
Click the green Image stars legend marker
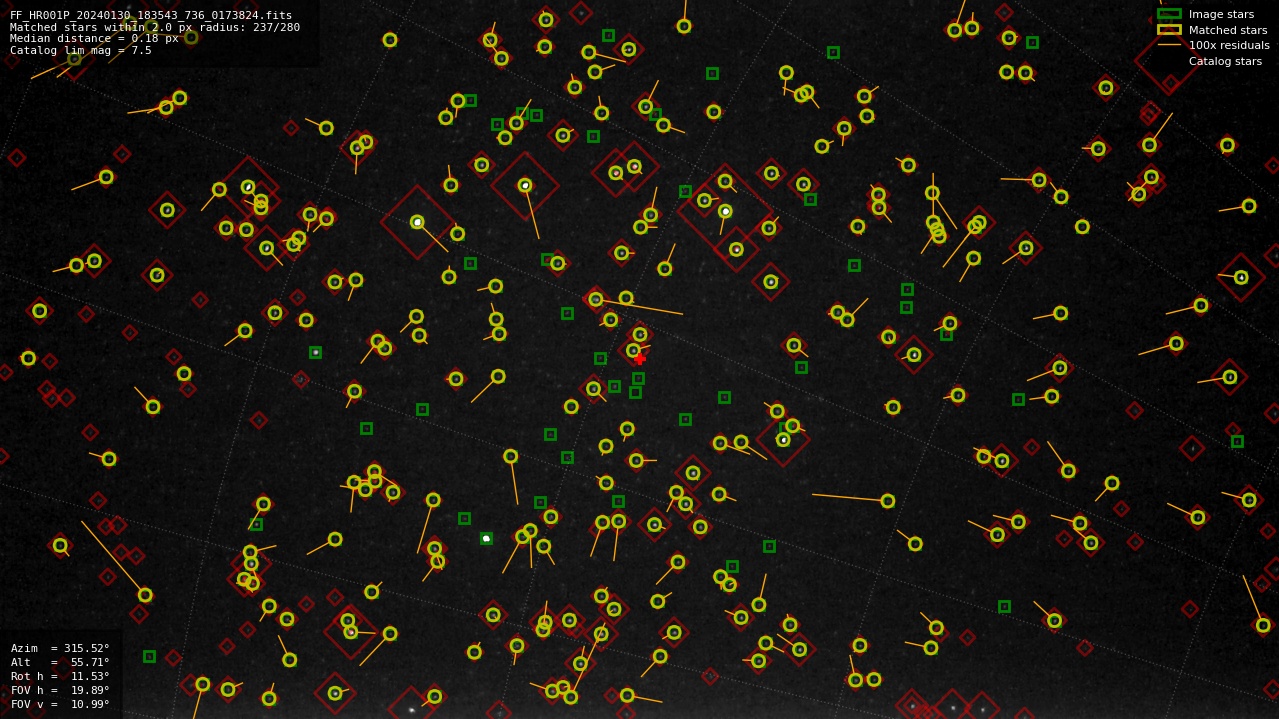click(x=1169, y=14)
